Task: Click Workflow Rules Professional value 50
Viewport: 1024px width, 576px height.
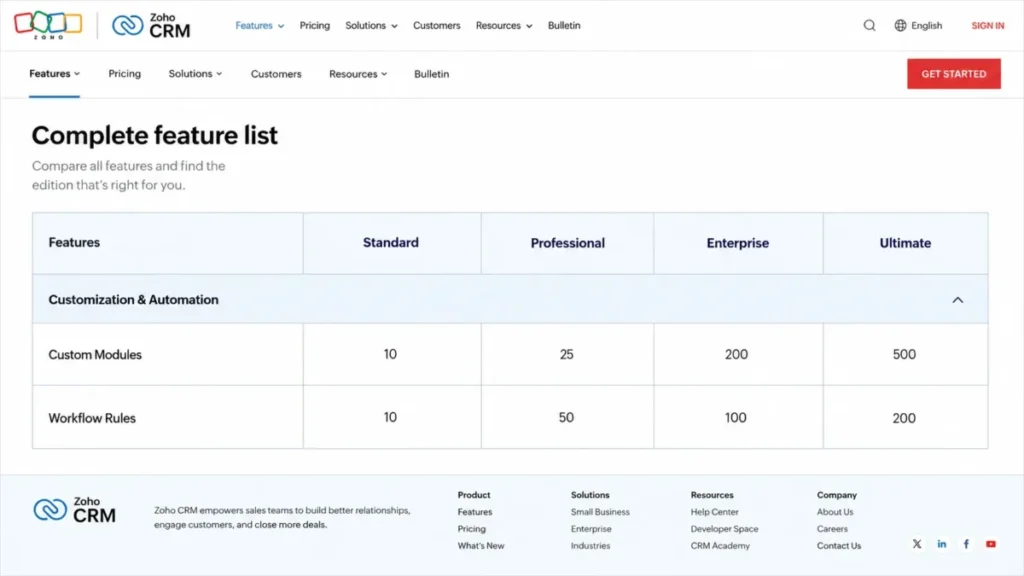Action: pyautogui.click(x=566, y=417)
